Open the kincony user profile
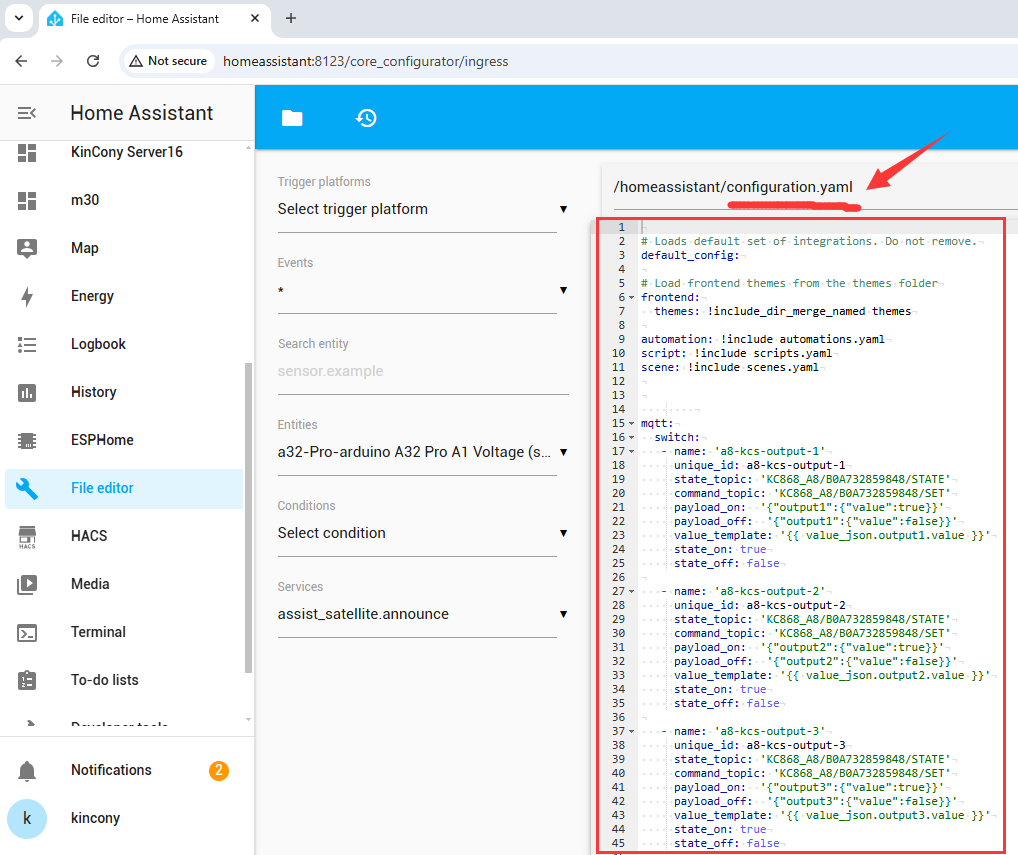The image size is (1018, 855). pos(95,818)
